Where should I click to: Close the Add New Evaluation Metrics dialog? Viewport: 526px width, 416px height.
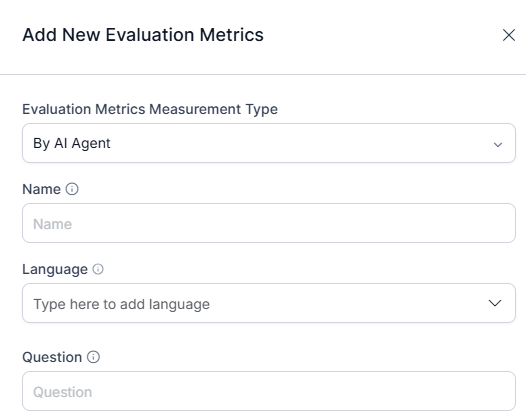509,35
